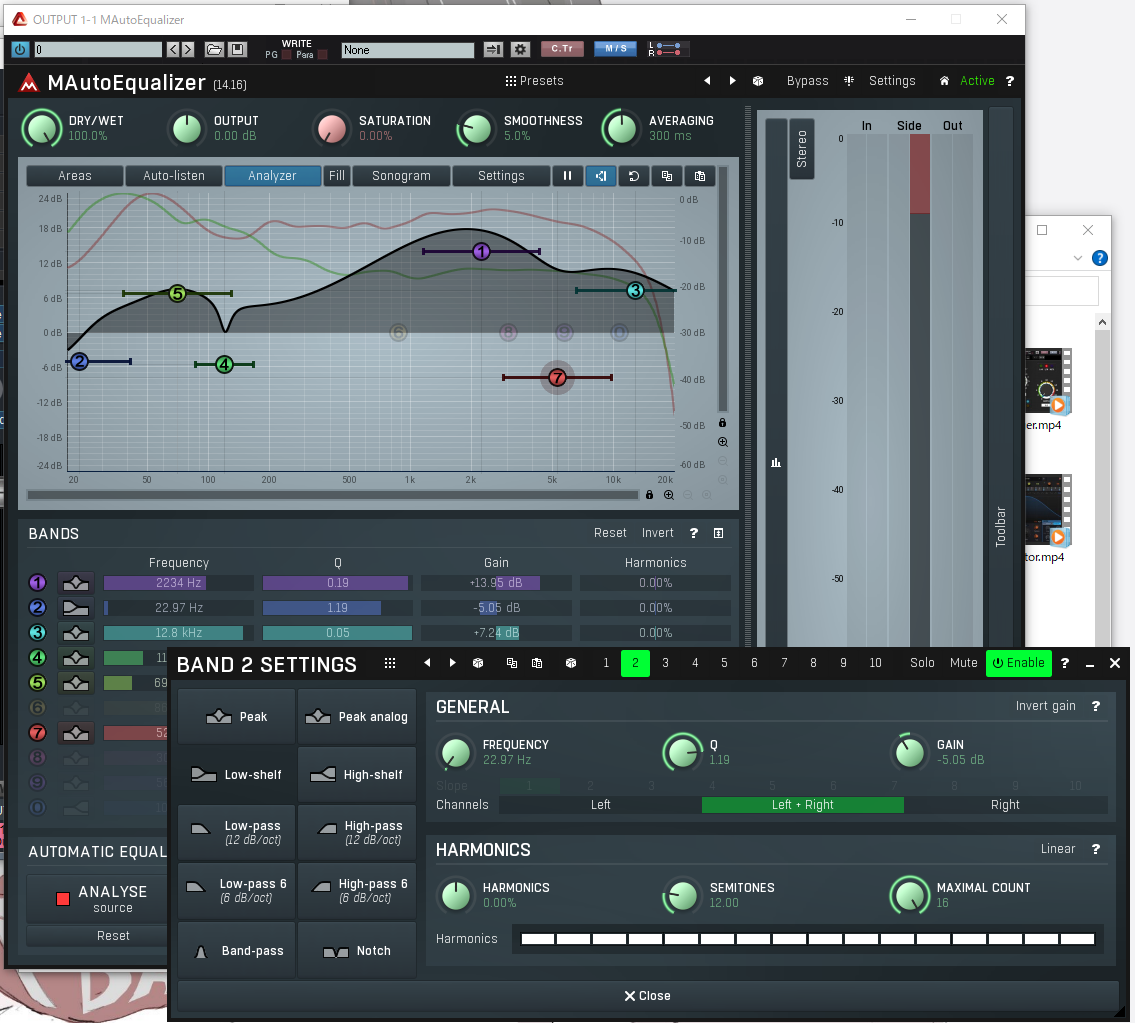Select the Notch filter shape for Band 2
The width and height of the screenshot is (1135, 1023).
(x=357, y=950)
